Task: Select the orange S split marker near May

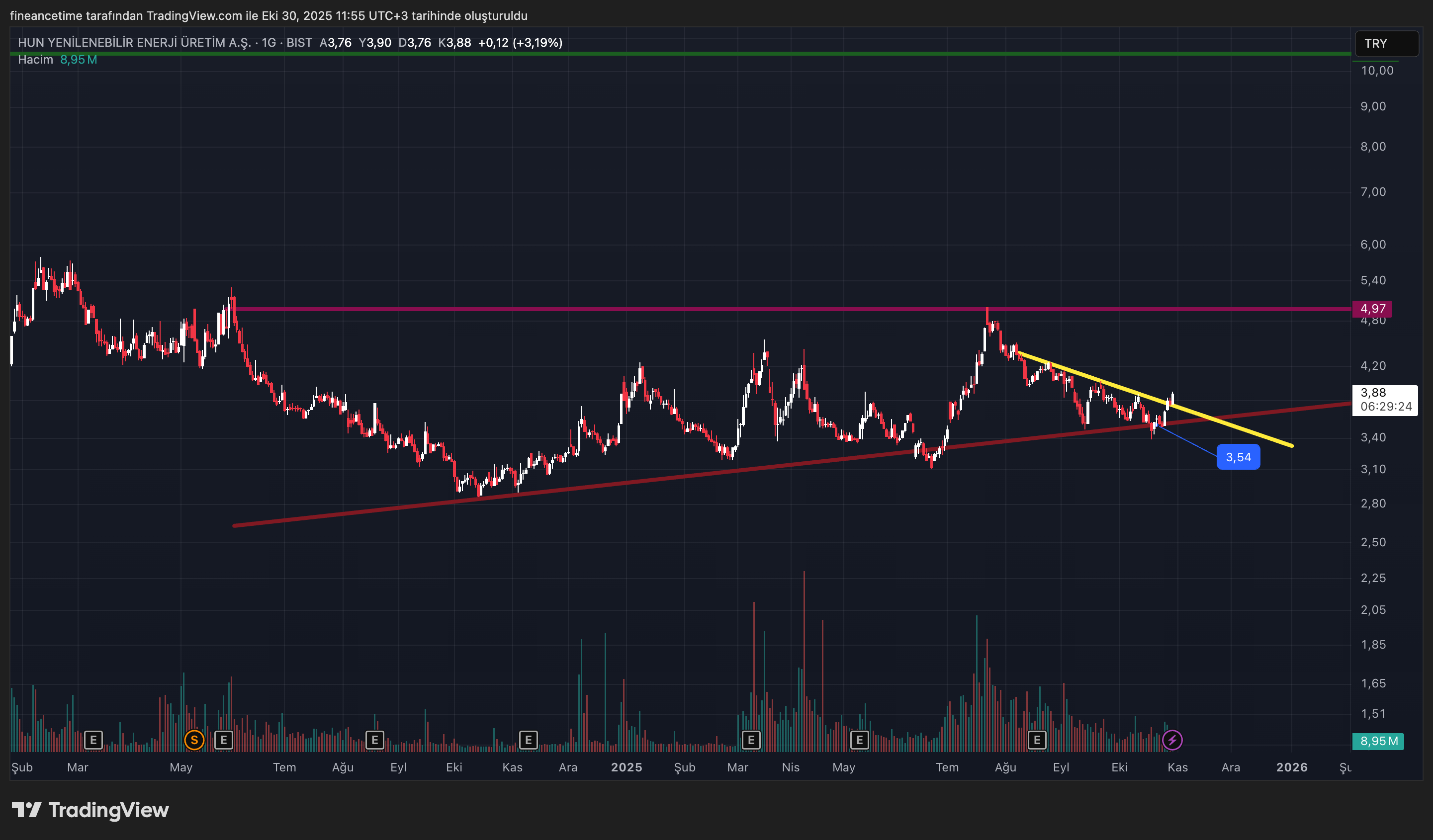Action: (x=194, y=740)
